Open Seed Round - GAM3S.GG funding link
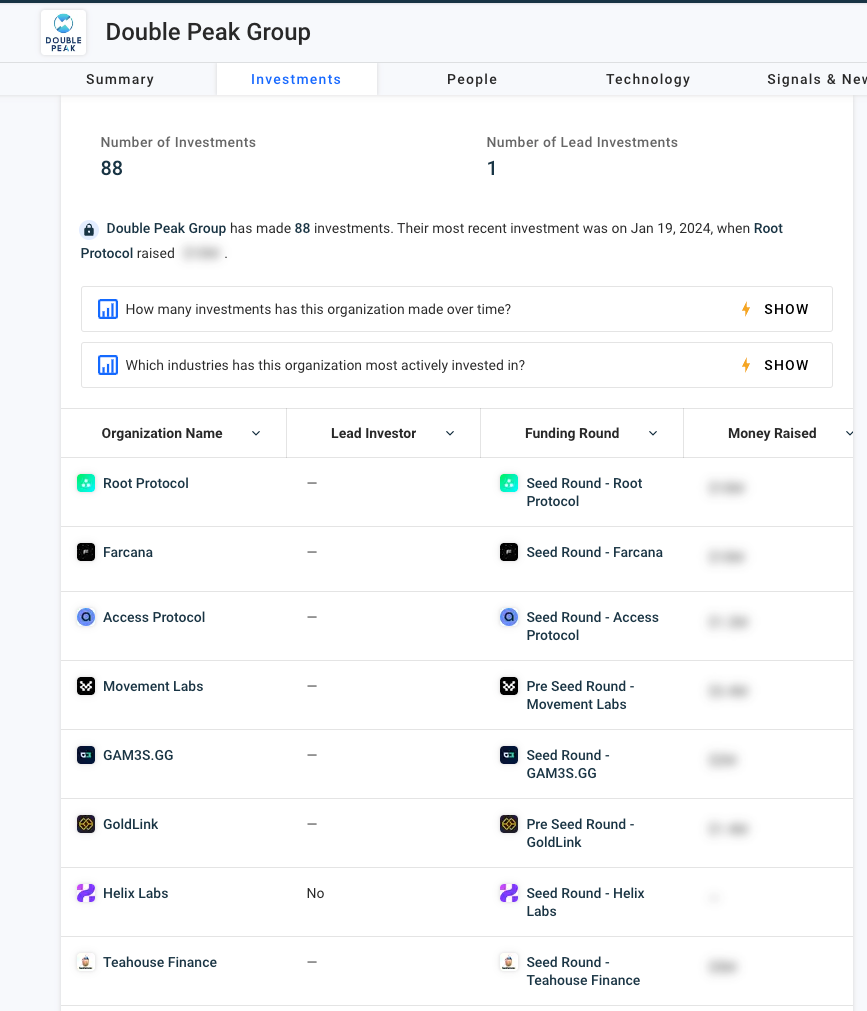This screenshot has width=867, height=1011. [x=568, y=765]
